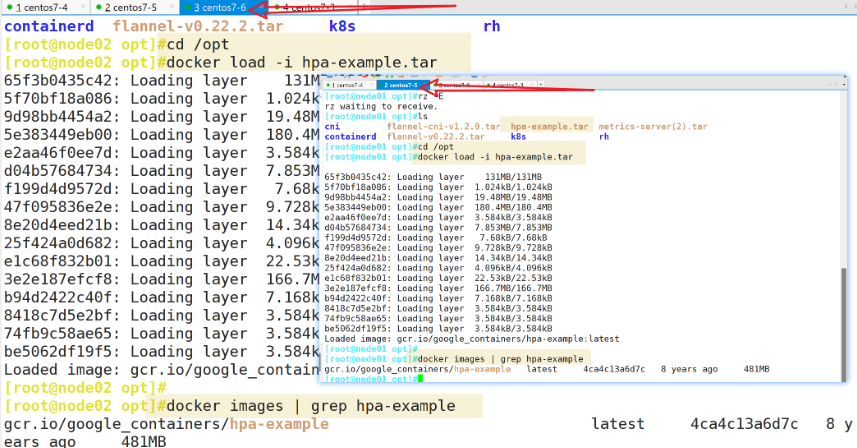Viewport: 857px width, 448px height.
Task: Click 'docker images | grep hpa-example' command in main window
Action: [x=310, y=406]
